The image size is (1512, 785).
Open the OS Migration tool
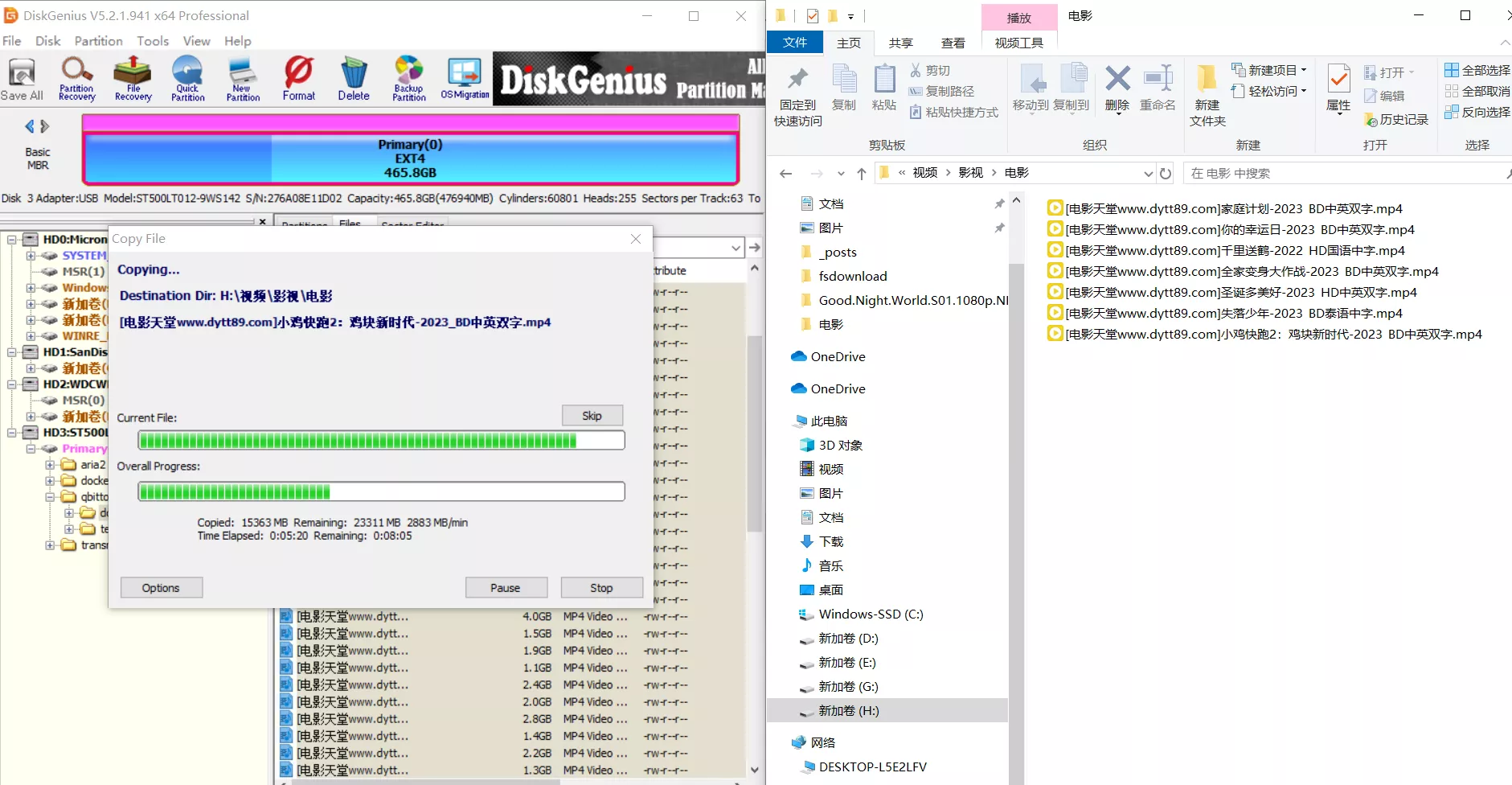[x=465, y=80]
